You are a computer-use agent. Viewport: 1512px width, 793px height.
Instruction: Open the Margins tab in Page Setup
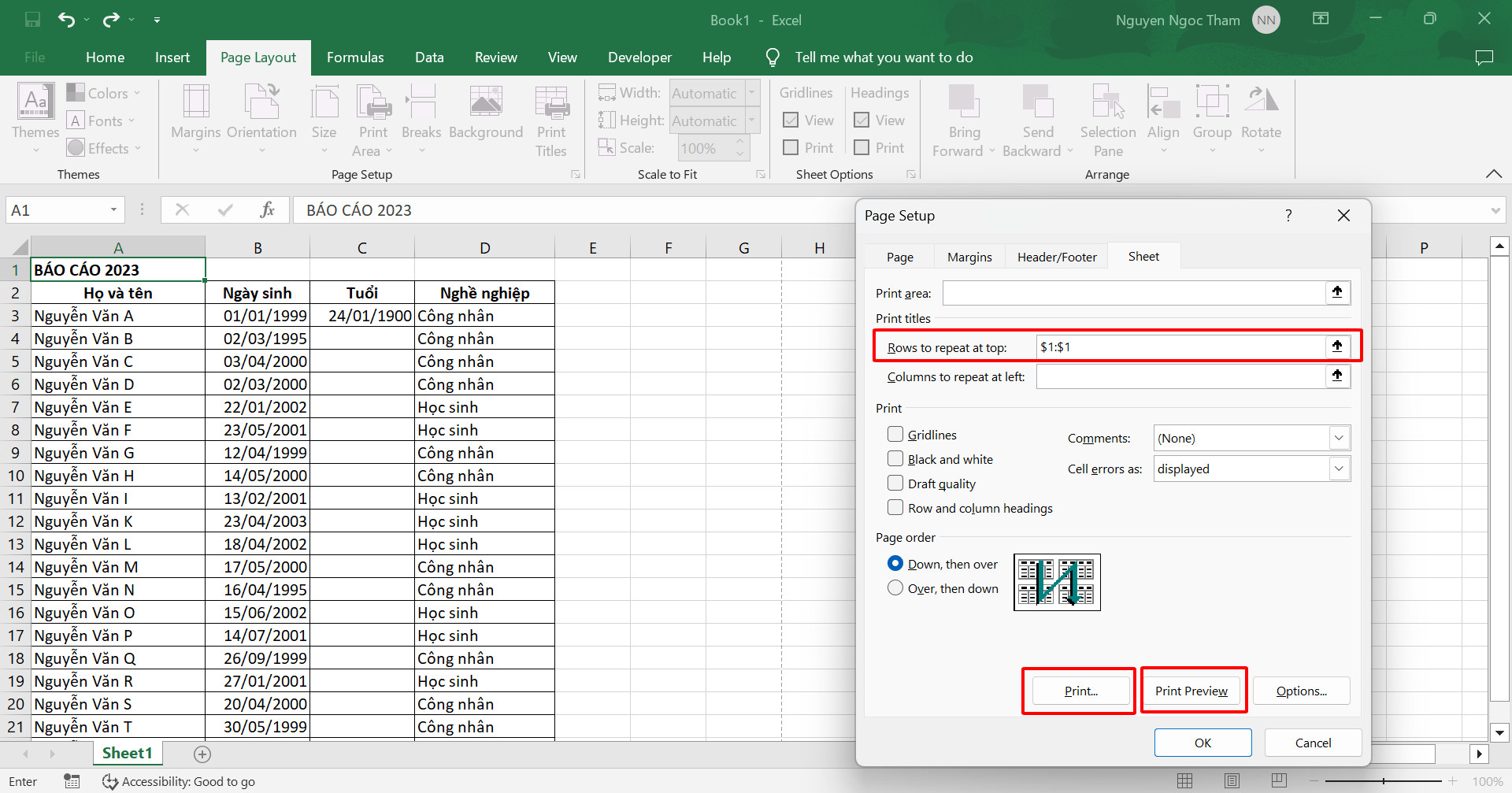969,258
